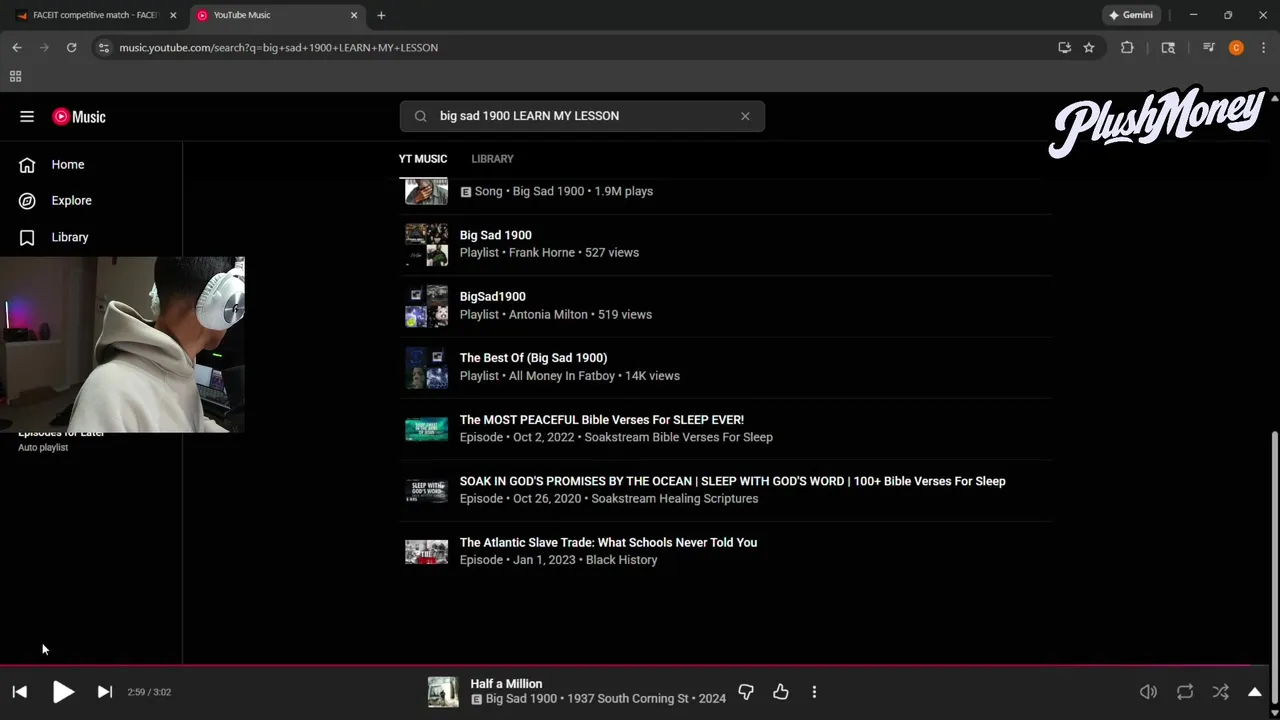
Task: Open Explore in sidebar
Action: (x=71, y=200)
